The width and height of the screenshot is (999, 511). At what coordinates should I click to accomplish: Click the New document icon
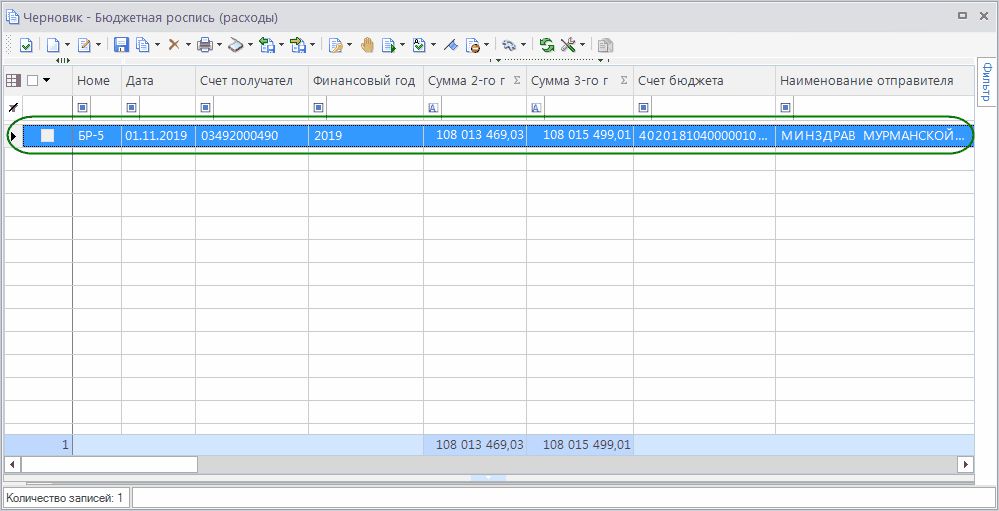point(53,45)
